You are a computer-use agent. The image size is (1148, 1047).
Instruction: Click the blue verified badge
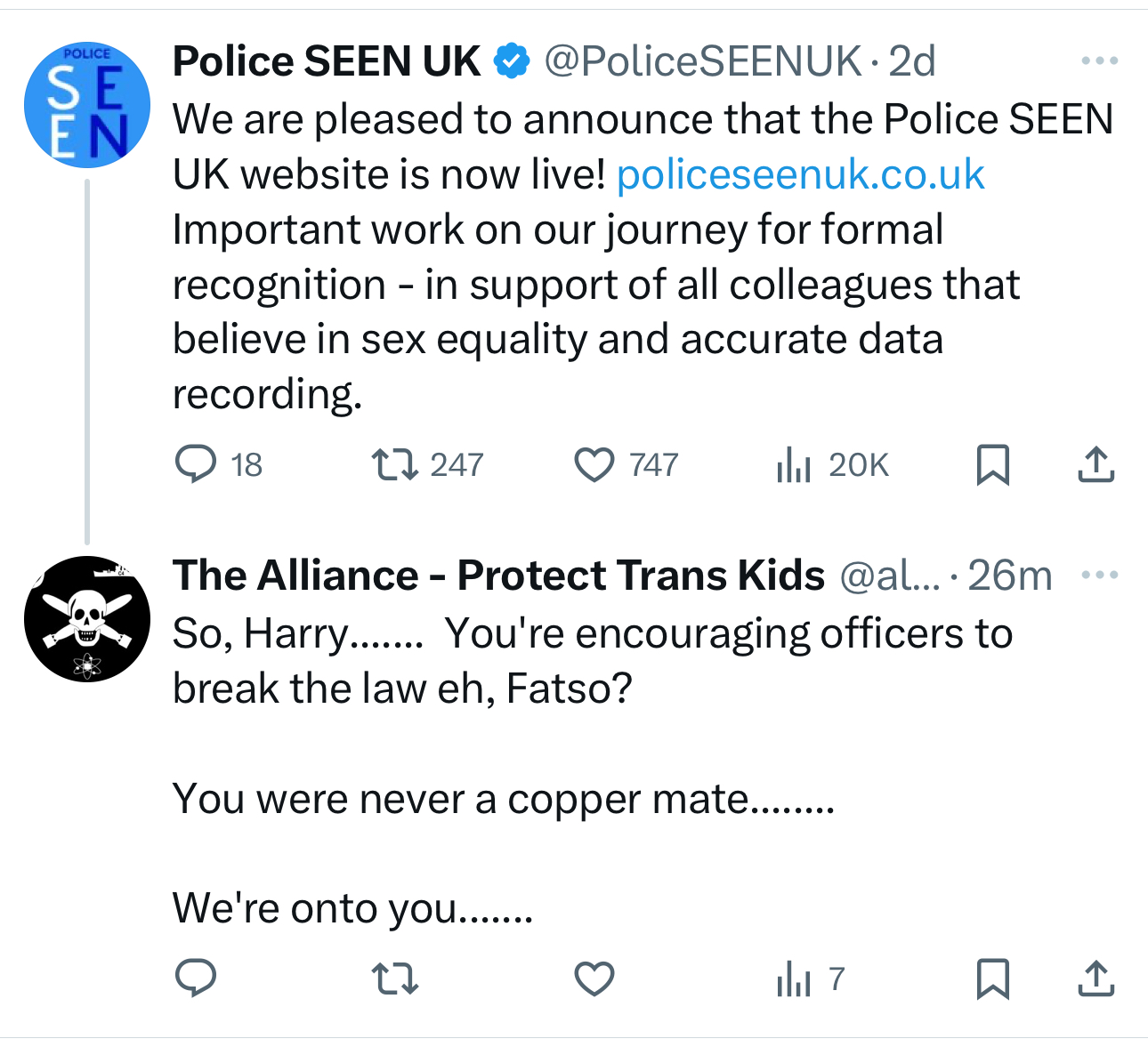click(x=512, y=61)
